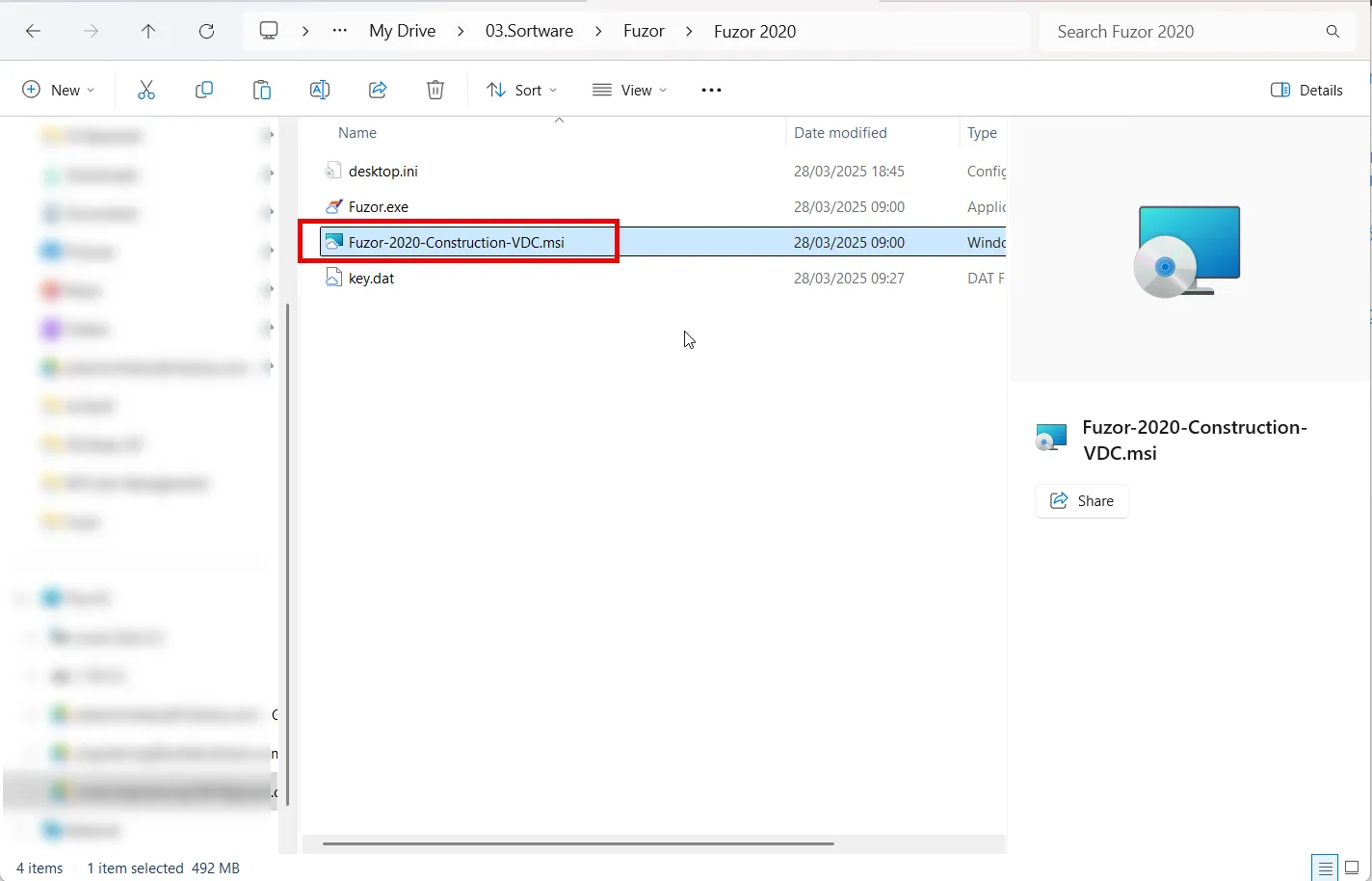Click the PC monitor icon in address bar
Viewport: 1372px width, 881px height.
point(269,31)
